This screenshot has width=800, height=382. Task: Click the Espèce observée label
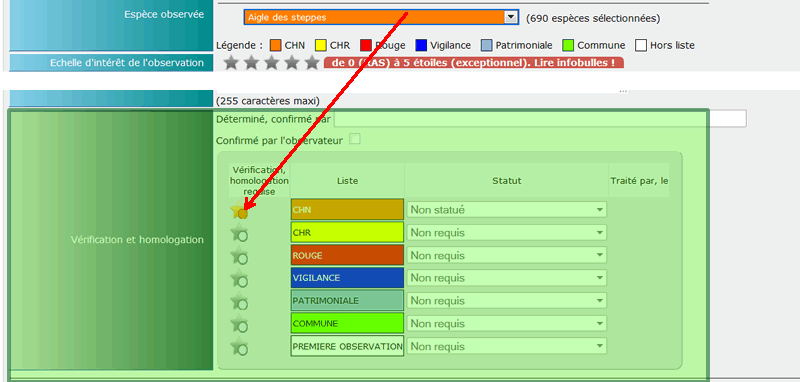pyautogui.click(x=164, y=15)
